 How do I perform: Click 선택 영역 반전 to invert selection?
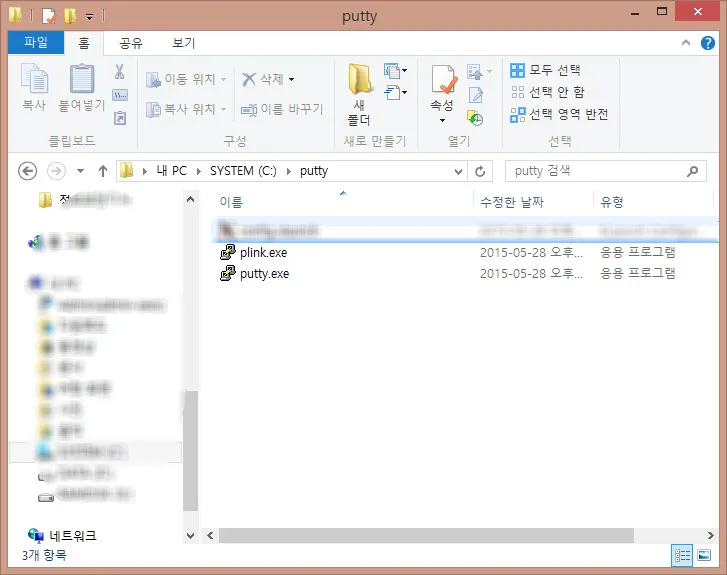pyautogui.click(x=559, y=114)
